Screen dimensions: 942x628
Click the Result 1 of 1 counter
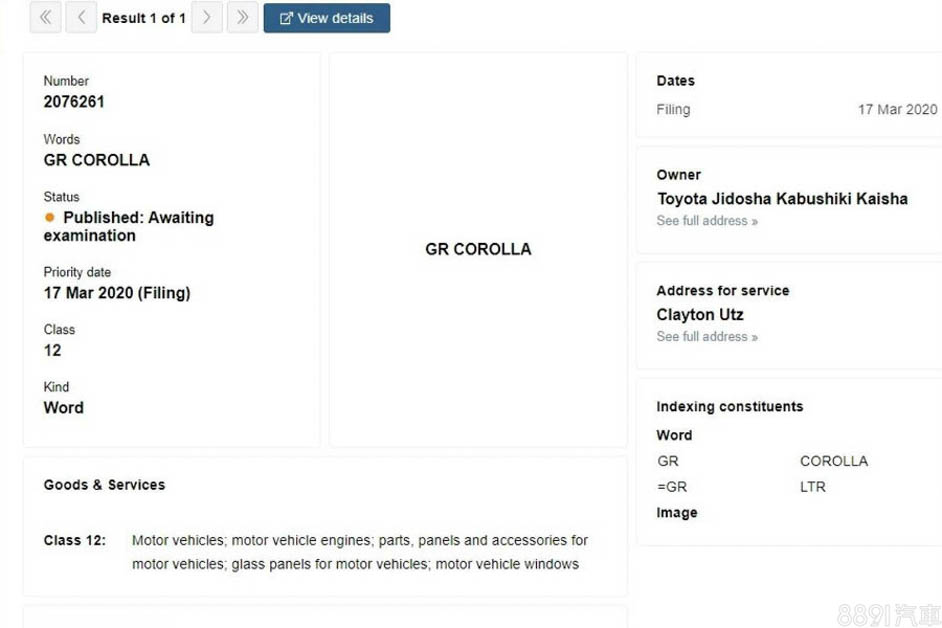144,18
